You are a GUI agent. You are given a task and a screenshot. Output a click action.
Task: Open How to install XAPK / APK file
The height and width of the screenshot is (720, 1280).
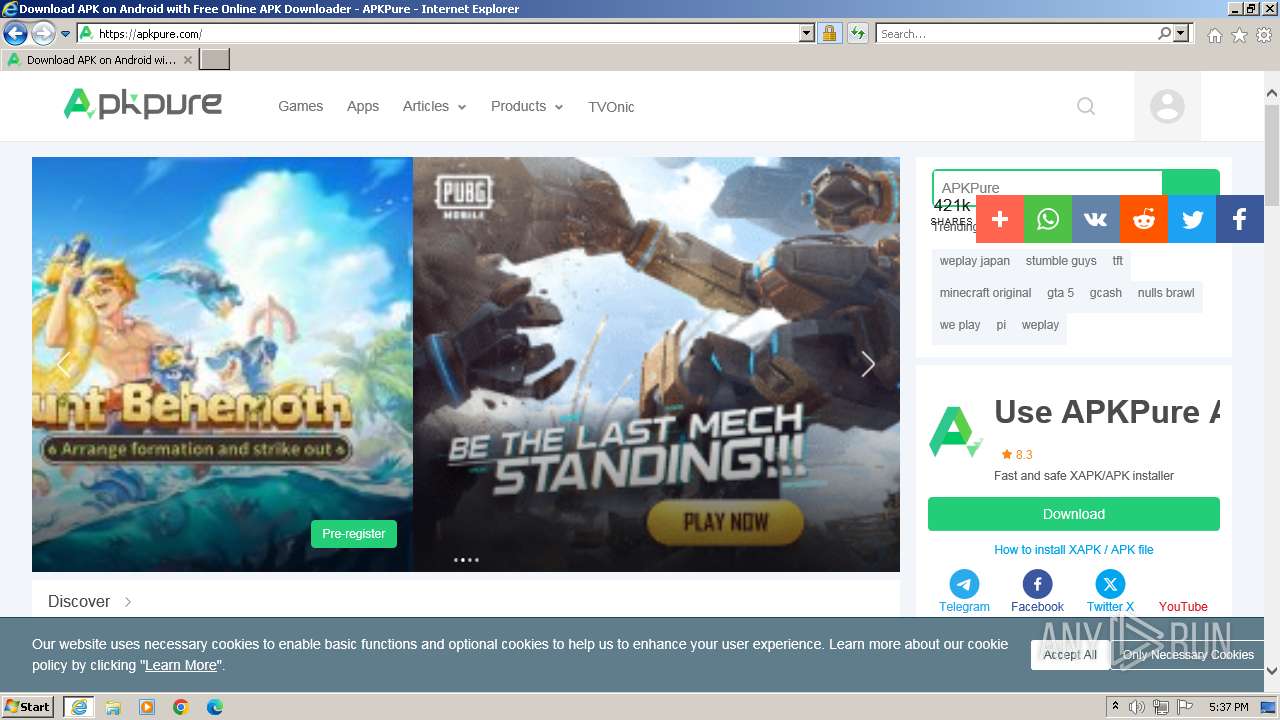coord(1074,550)
